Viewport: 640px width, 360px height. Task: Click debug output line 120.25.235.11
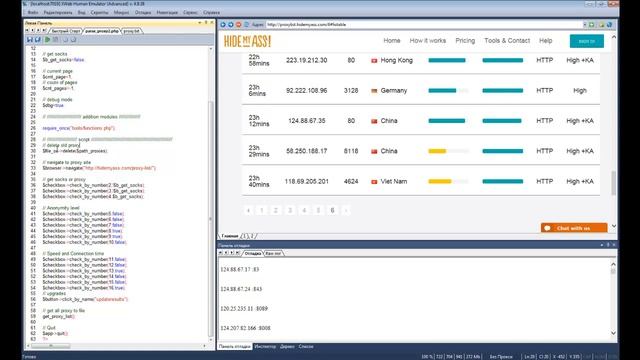(x=244, y=309)
